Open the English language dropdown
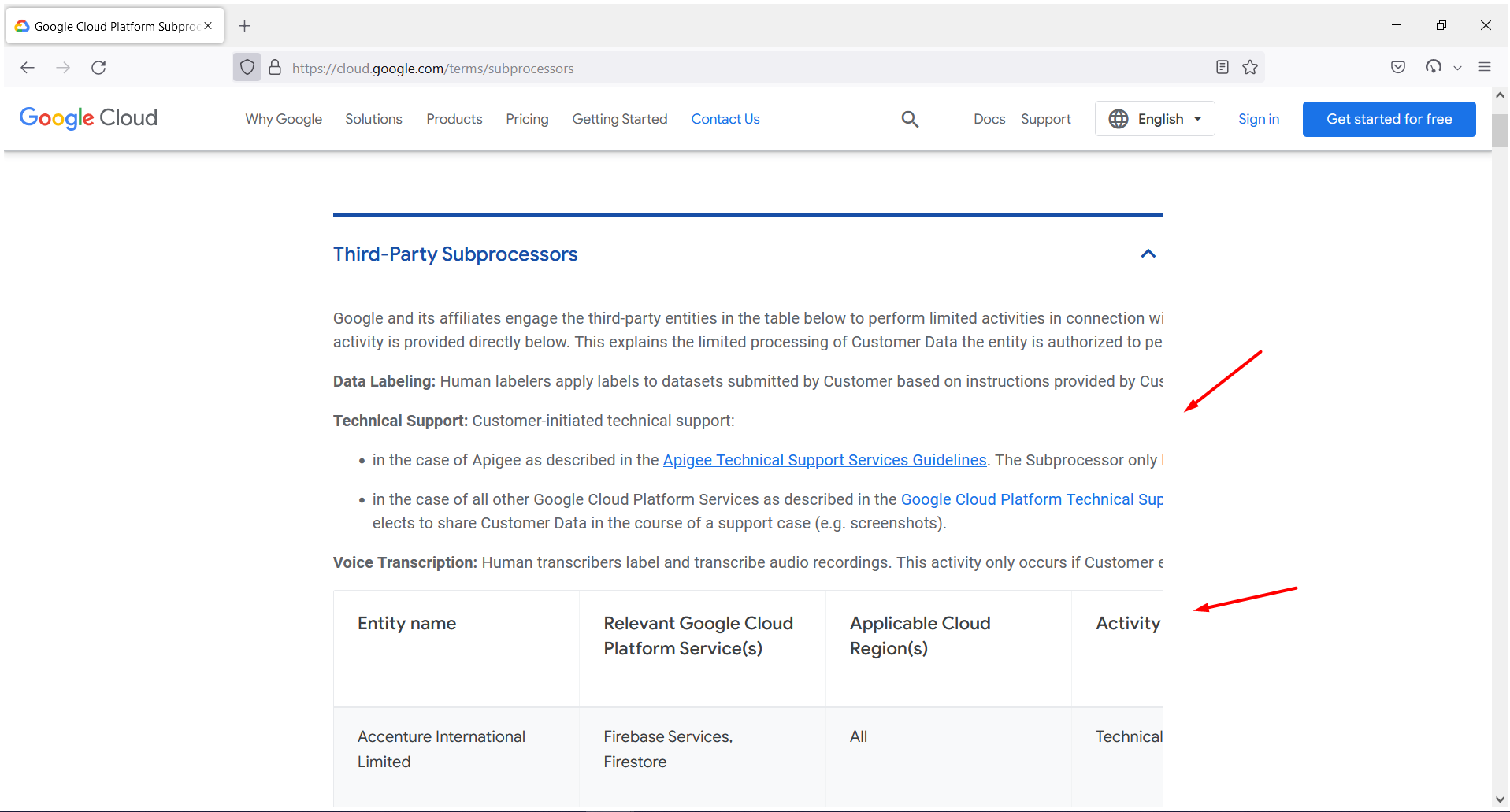The image size is (1510, 812). (x=1160, y=118)
